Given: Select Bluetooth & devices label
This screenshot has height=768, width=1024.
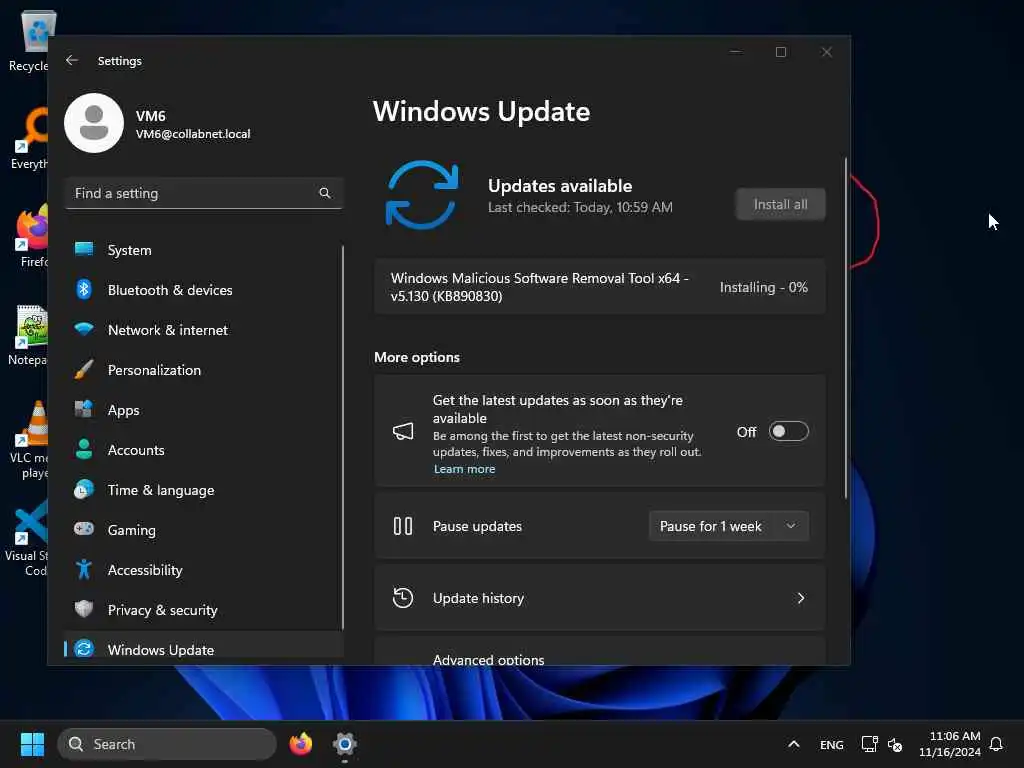Looking at the screenshot, I should (x=170, y=289).
